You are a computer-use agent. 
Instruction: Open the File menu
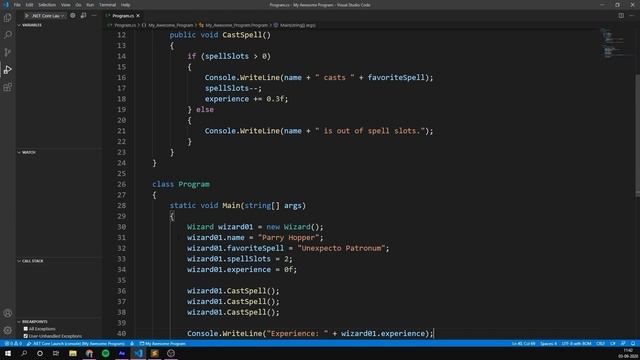coord(17,5)
